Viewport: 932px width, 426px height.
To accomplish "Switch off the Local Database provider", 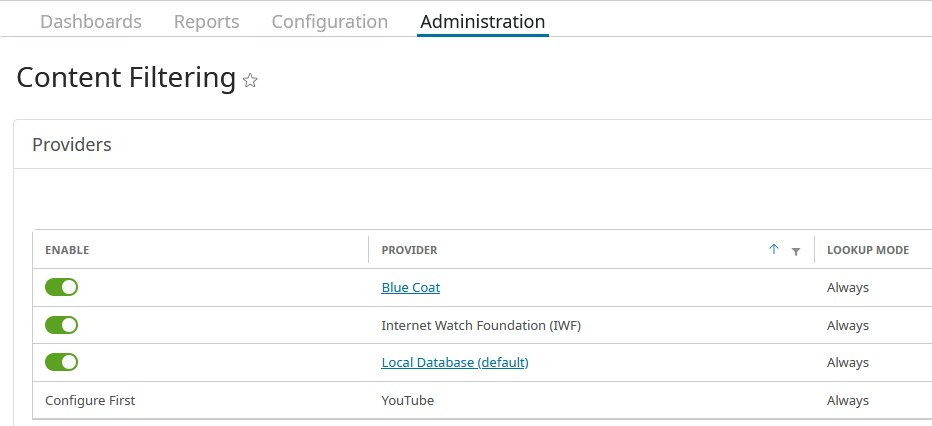I will (61, 362).
